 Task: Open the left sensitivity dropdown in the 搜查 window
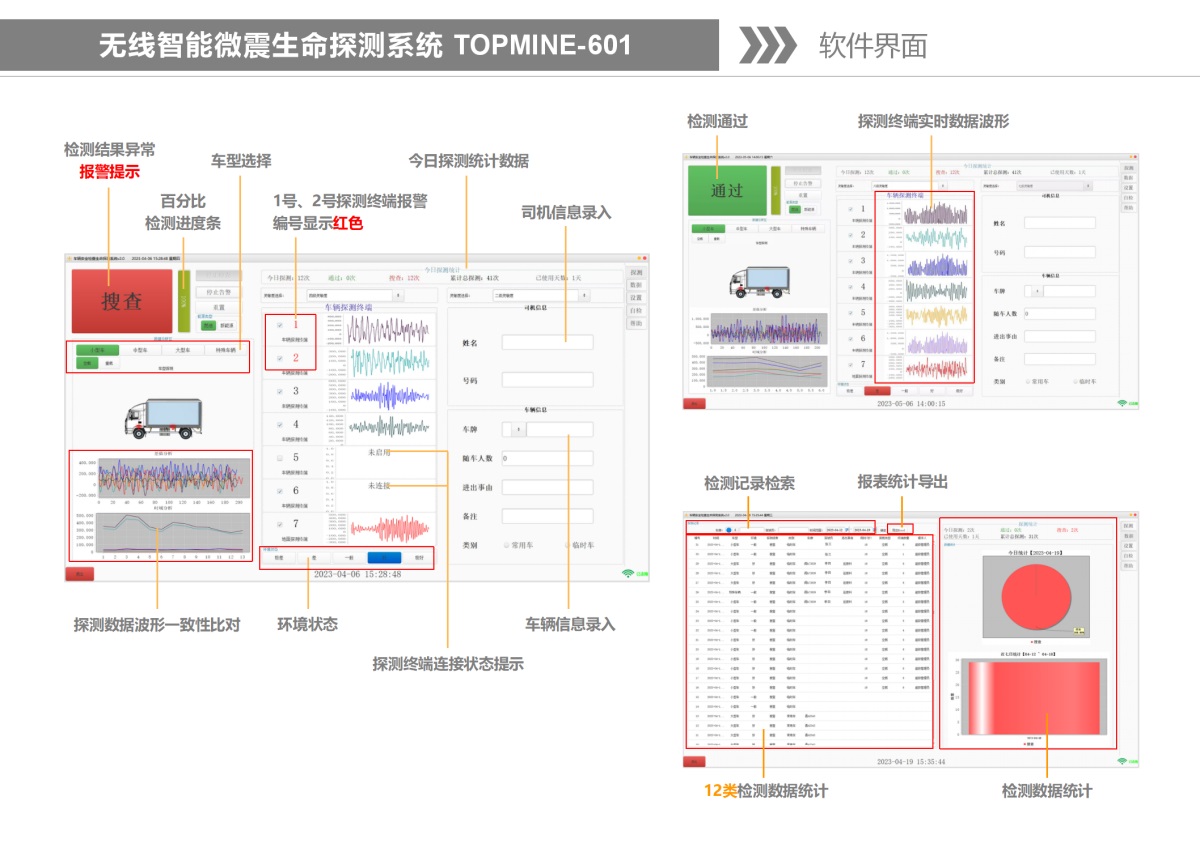pos(355,295)
